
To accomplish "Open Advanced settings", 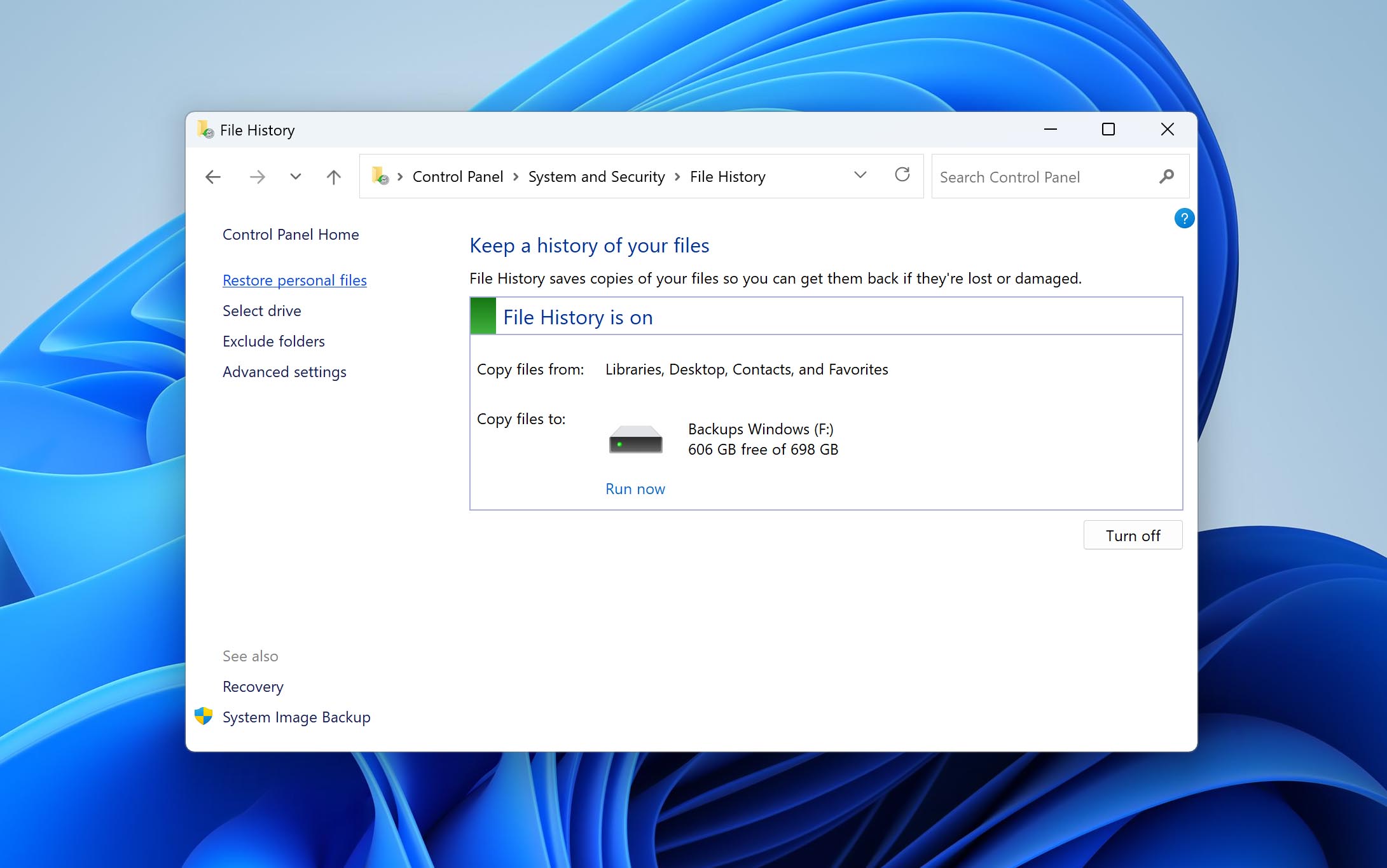I will pos(284,371).
